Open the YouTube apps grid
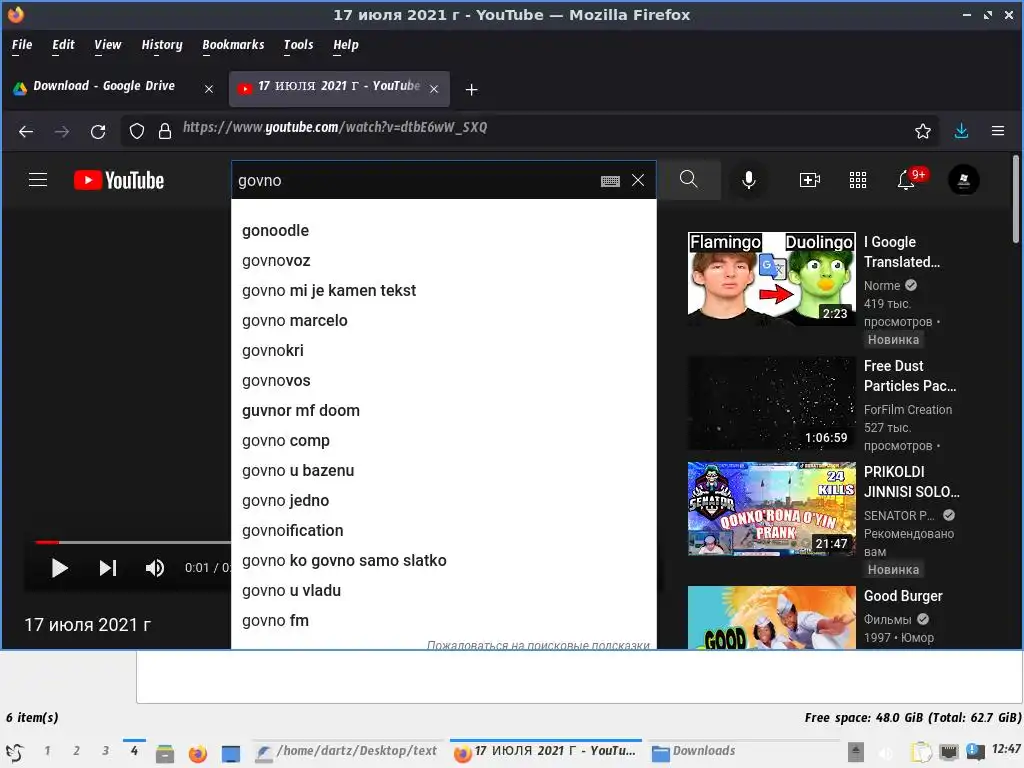The width and height of the screenshot is (1024, 768). click(x=857, y=180)
